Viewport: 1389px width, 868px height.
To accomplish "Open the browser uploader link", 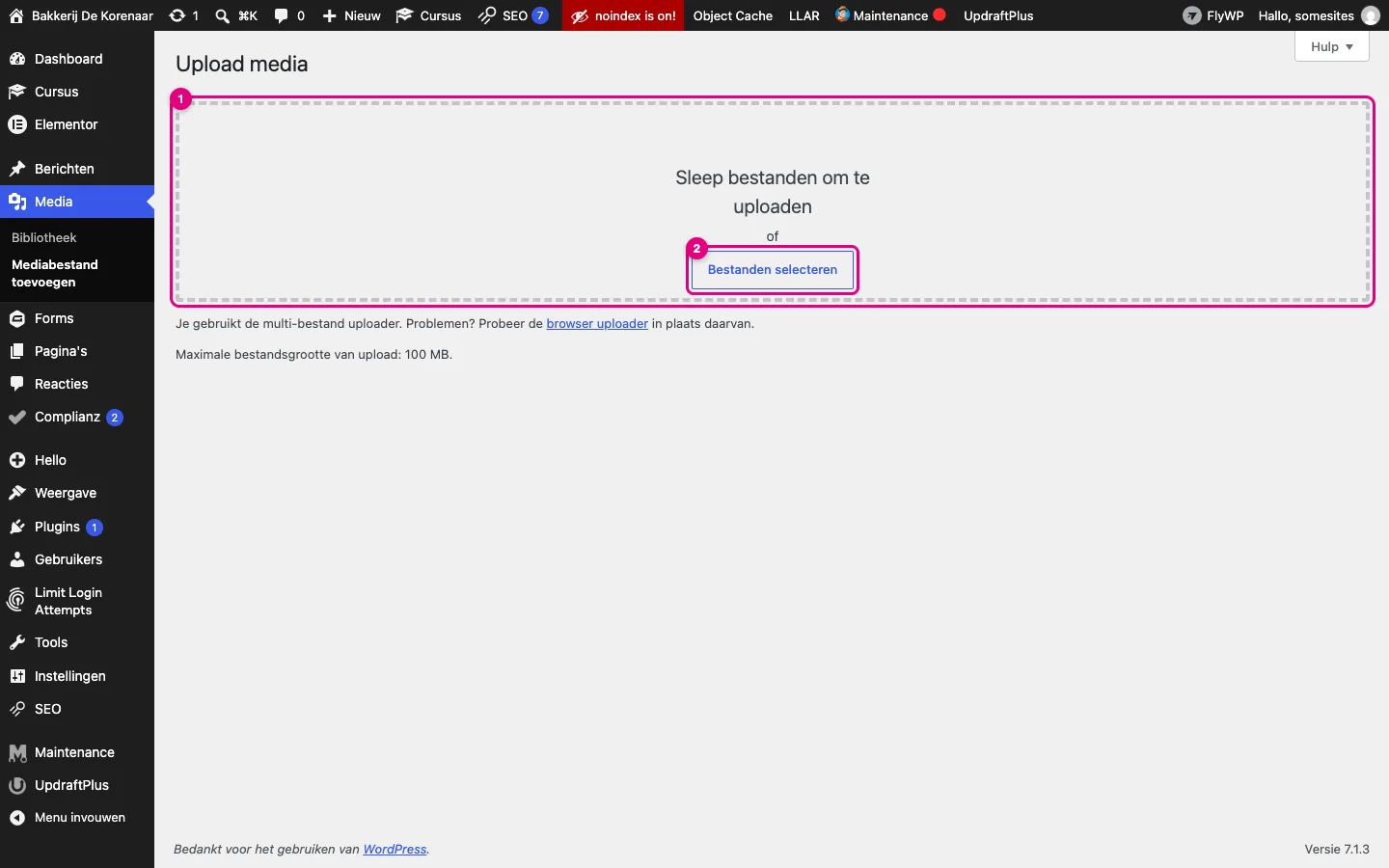I will click(597, 324).
